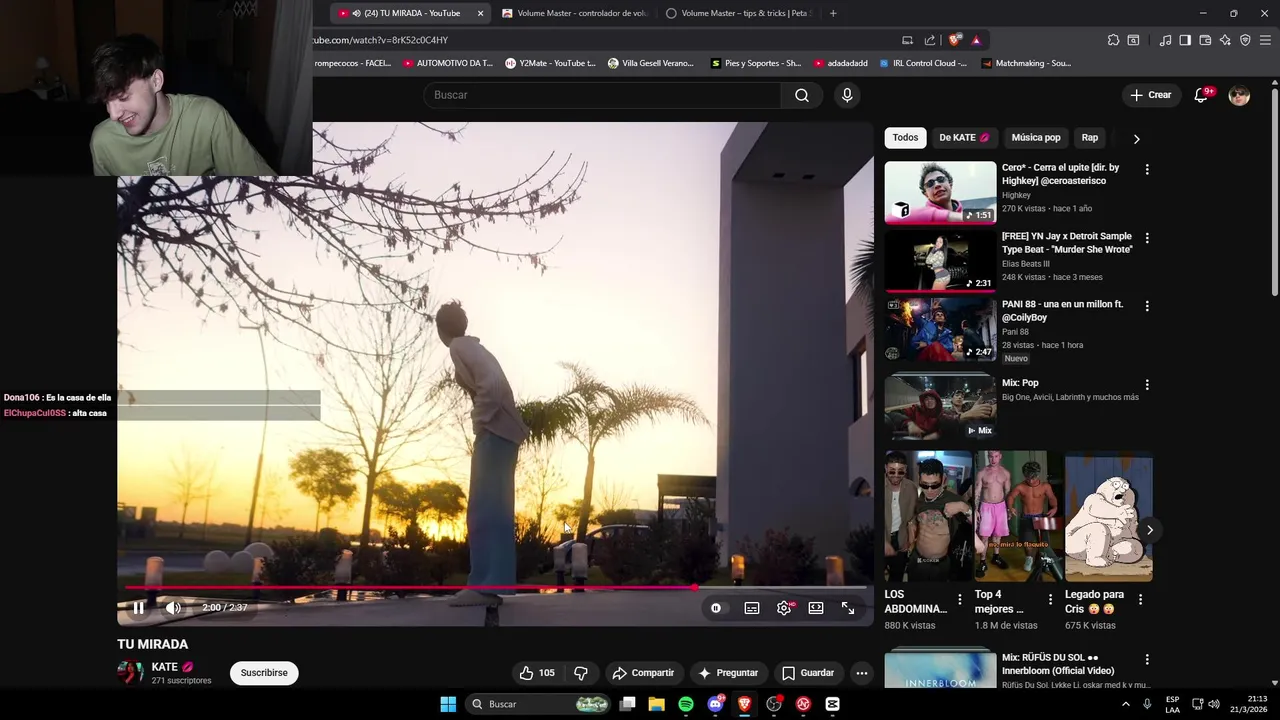1280x720 pixels.
Task: Switch to theater mode view
Action: [x=816, y=608]
